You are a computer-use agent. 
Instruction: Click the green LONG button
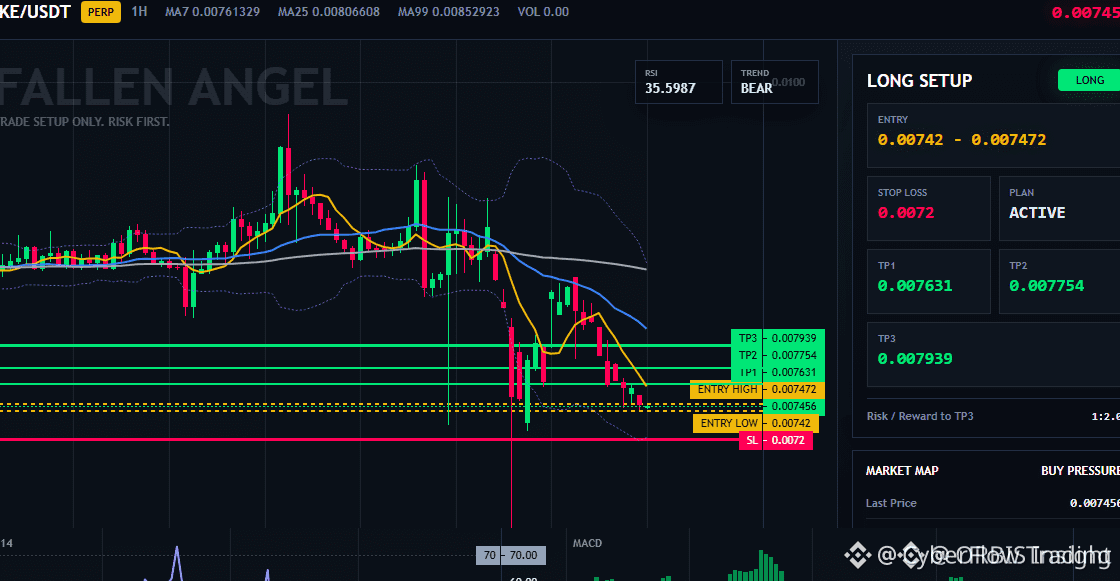[x=1089, y=80]
